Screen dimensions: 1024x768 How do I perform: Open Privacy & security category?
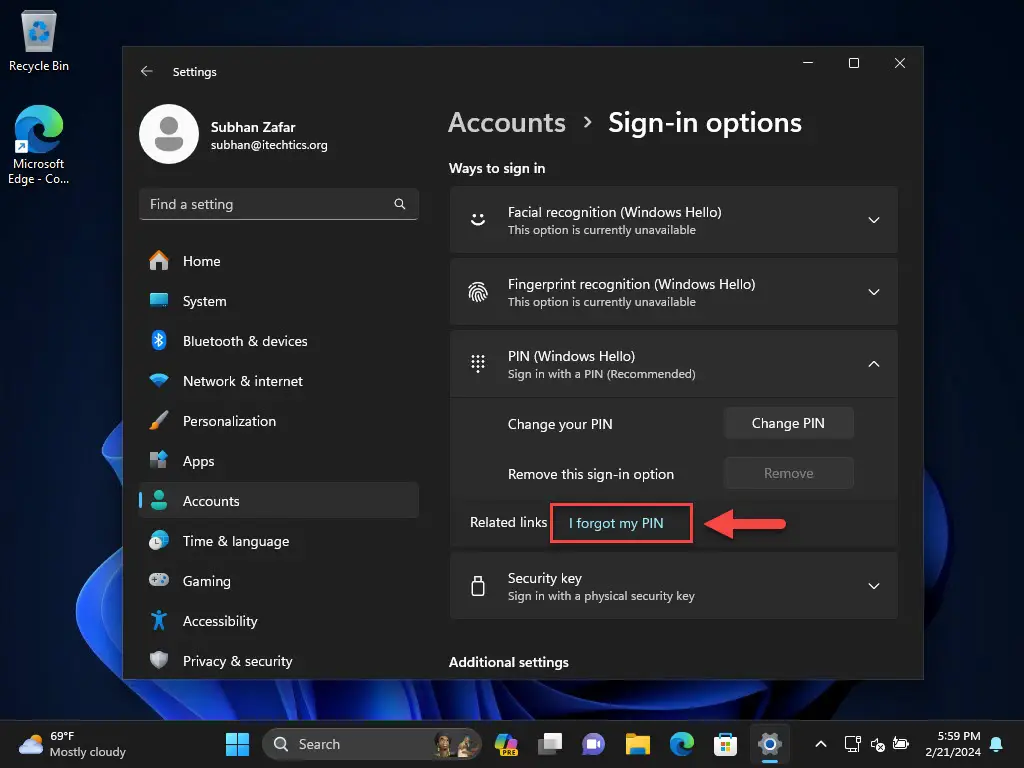[279, 660]
